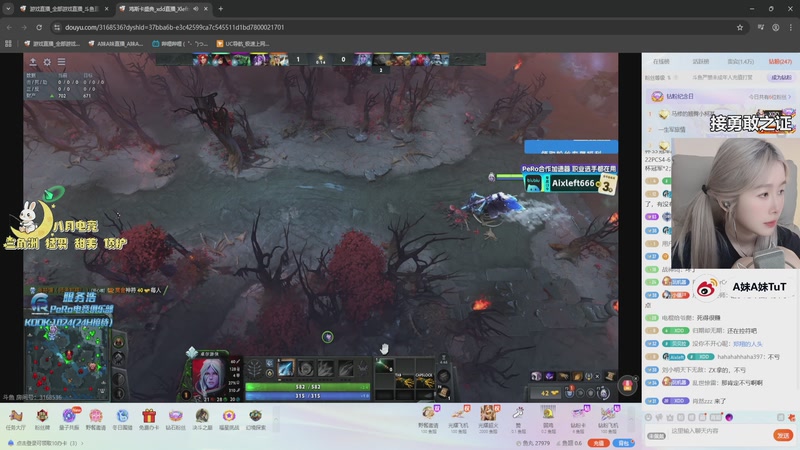Open the 钻石粉丝 diamond fan icon
800x450 pixels.
click(176, 420)
